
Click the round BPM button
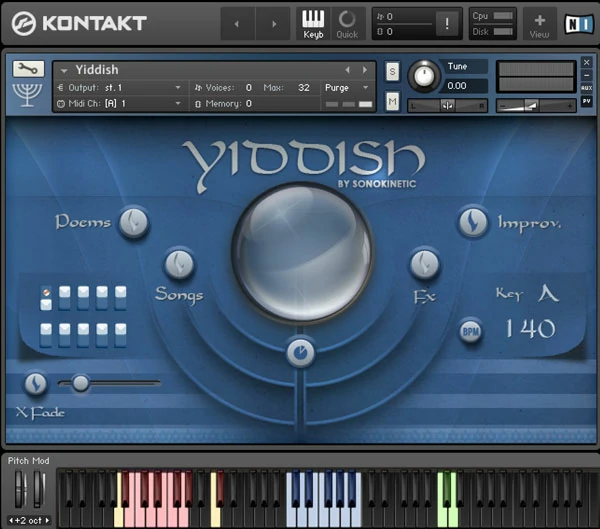(470, 331)
